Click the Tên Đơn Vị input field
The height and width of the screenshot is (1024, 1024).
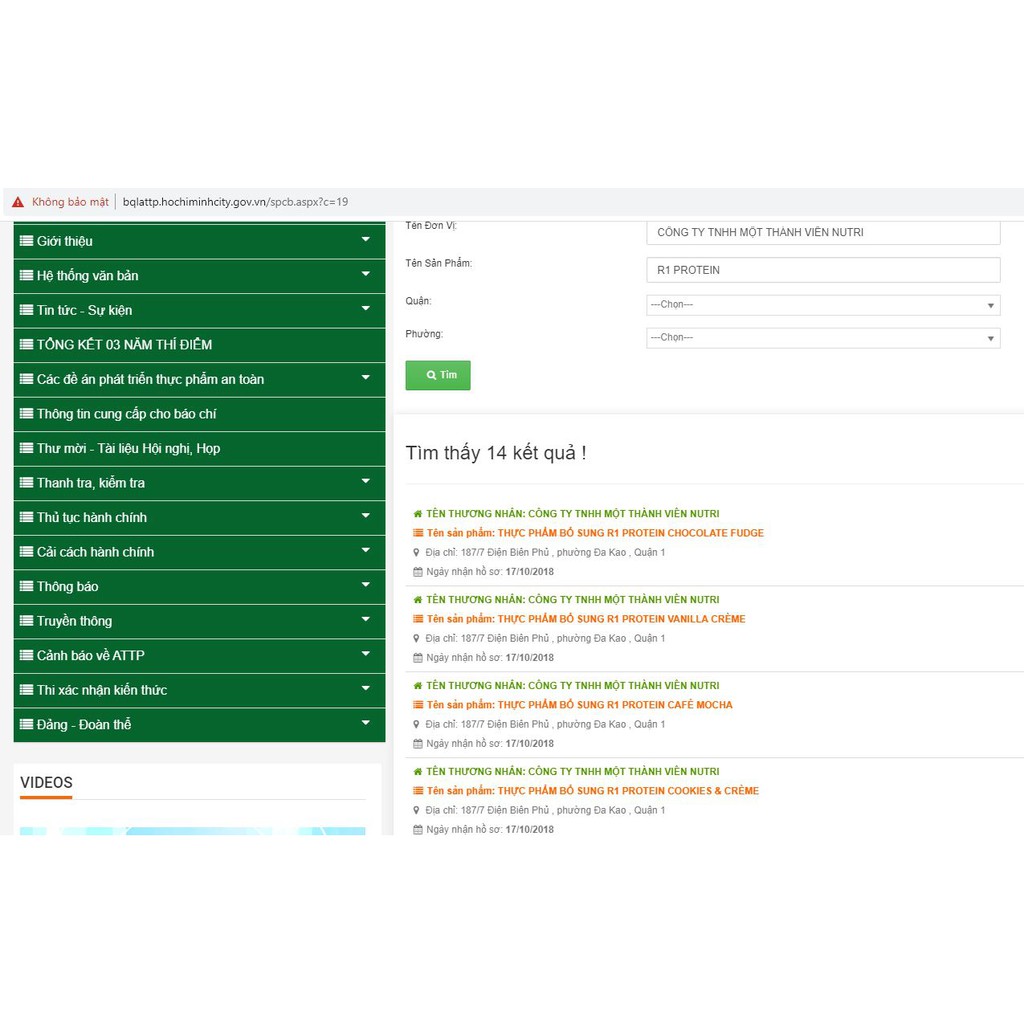point(823,232)
